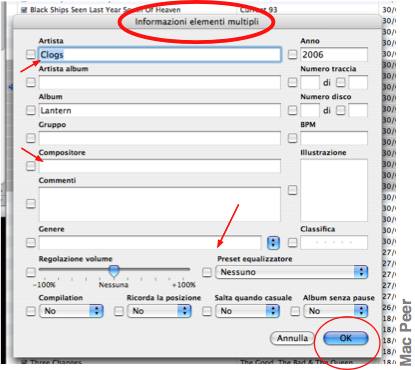Screen dimensions: 415x370
Task: Click the Illustrazione artwork well
Action: [x=334, y=190]
